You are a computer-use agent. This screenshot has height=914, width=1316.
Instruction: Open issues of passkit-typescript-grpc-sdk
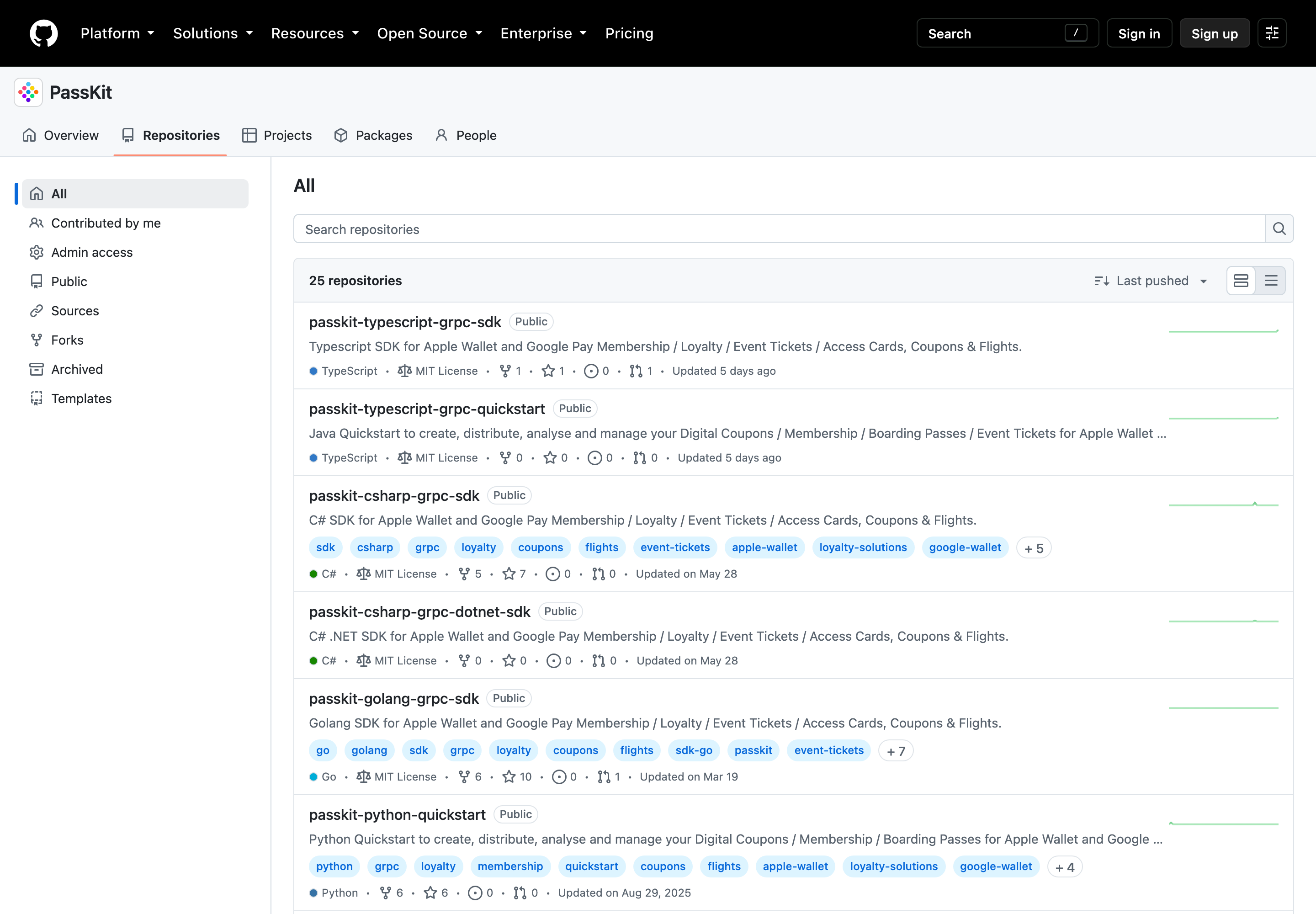pyautogui.click(x=596, y=371)
